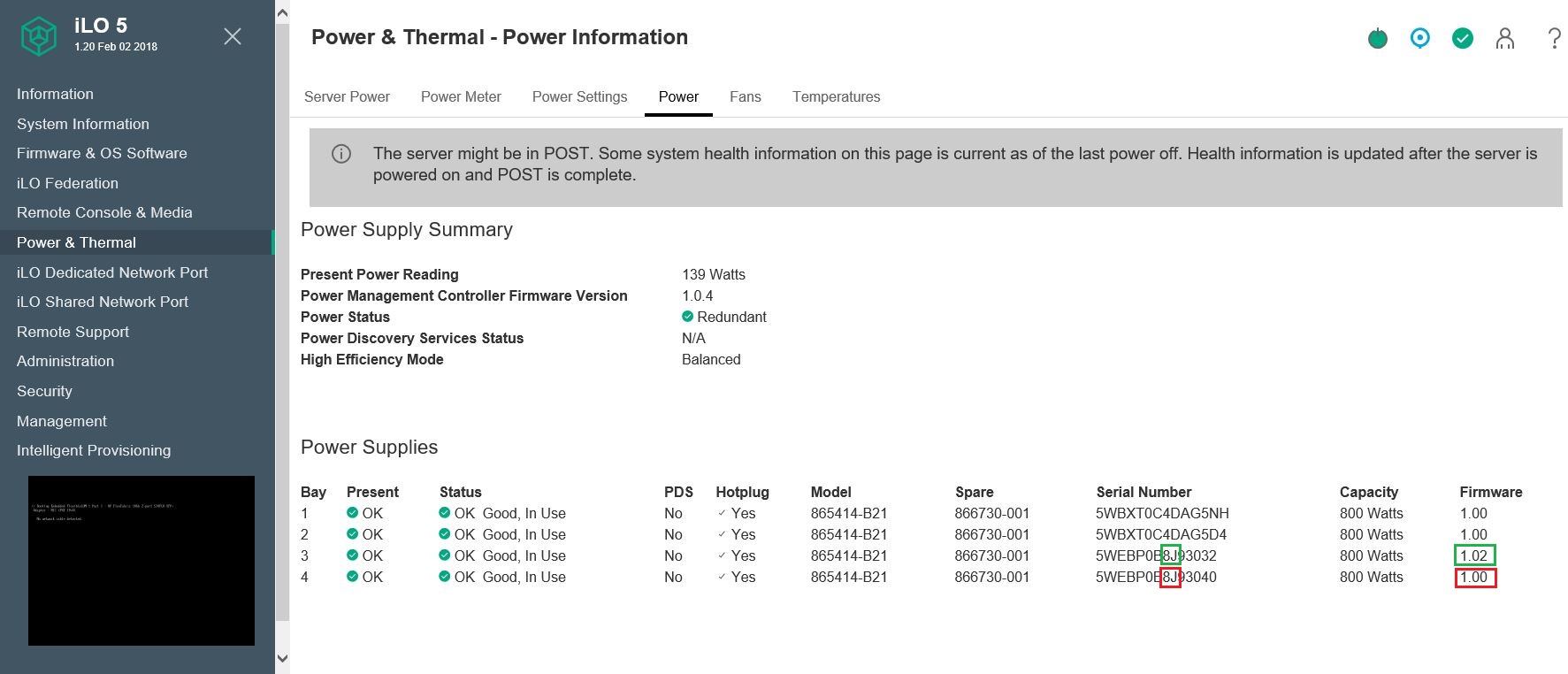The height and width of the screenshot is (674, 1568).
Task: Click the sidebar scrollbar down arrow
Action: (282, 658)
